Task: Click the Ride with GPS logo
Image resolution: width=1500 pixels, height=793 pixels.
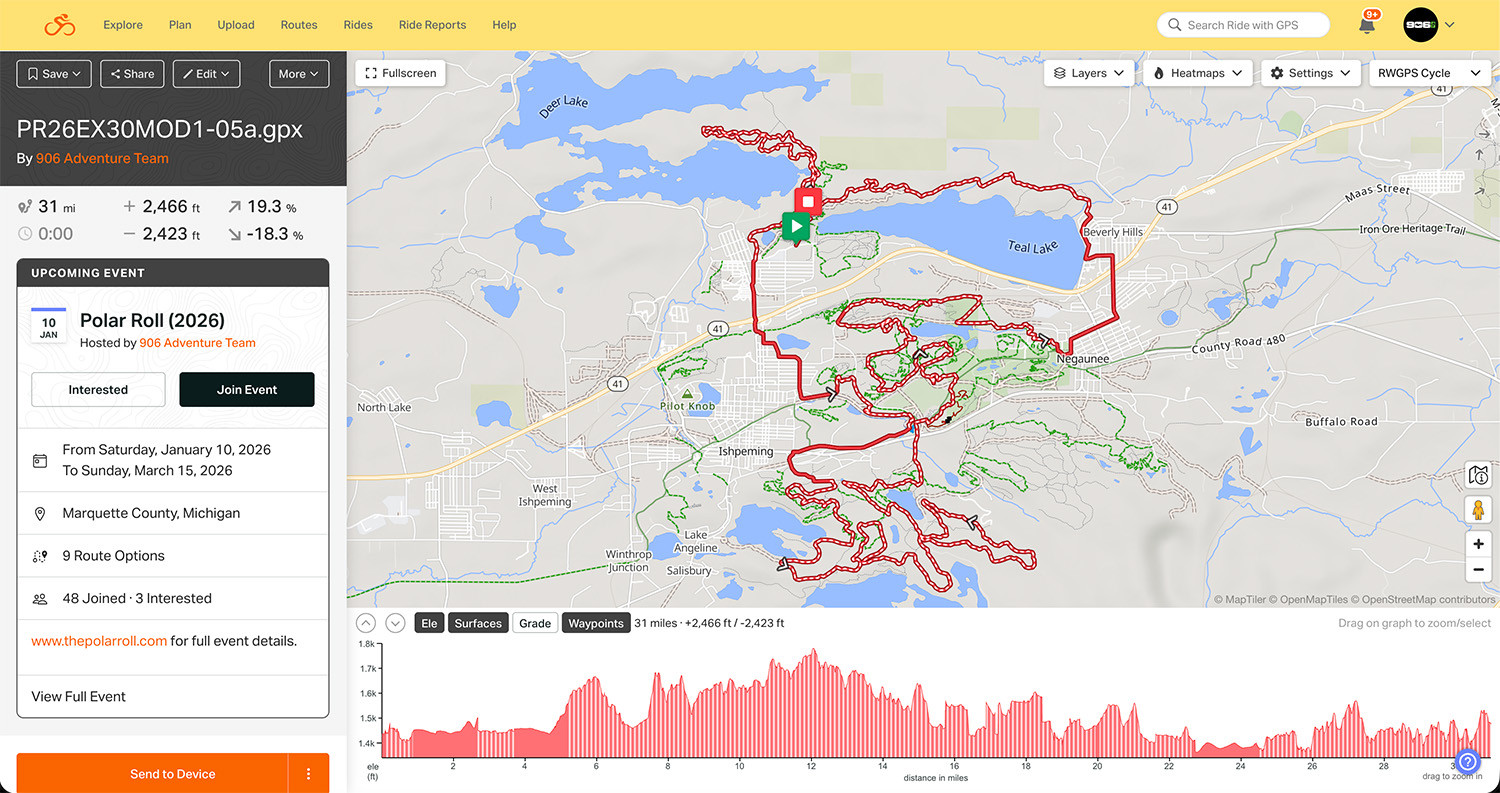Action: tap(60, 25)
